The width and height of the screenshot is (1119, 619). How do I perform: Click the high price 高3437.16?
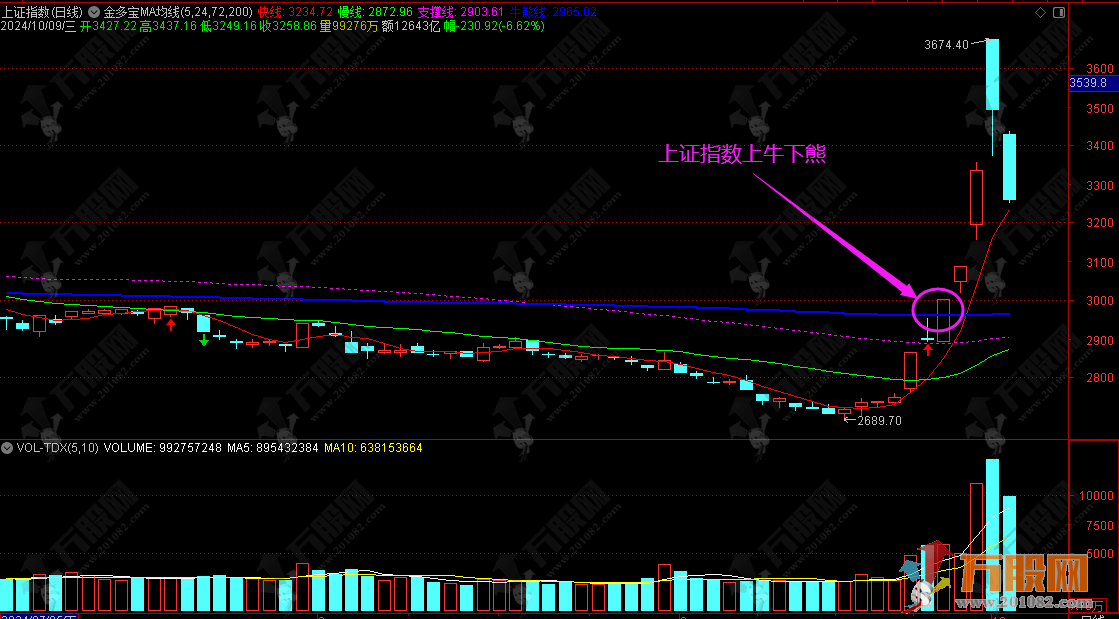[168, 26]
